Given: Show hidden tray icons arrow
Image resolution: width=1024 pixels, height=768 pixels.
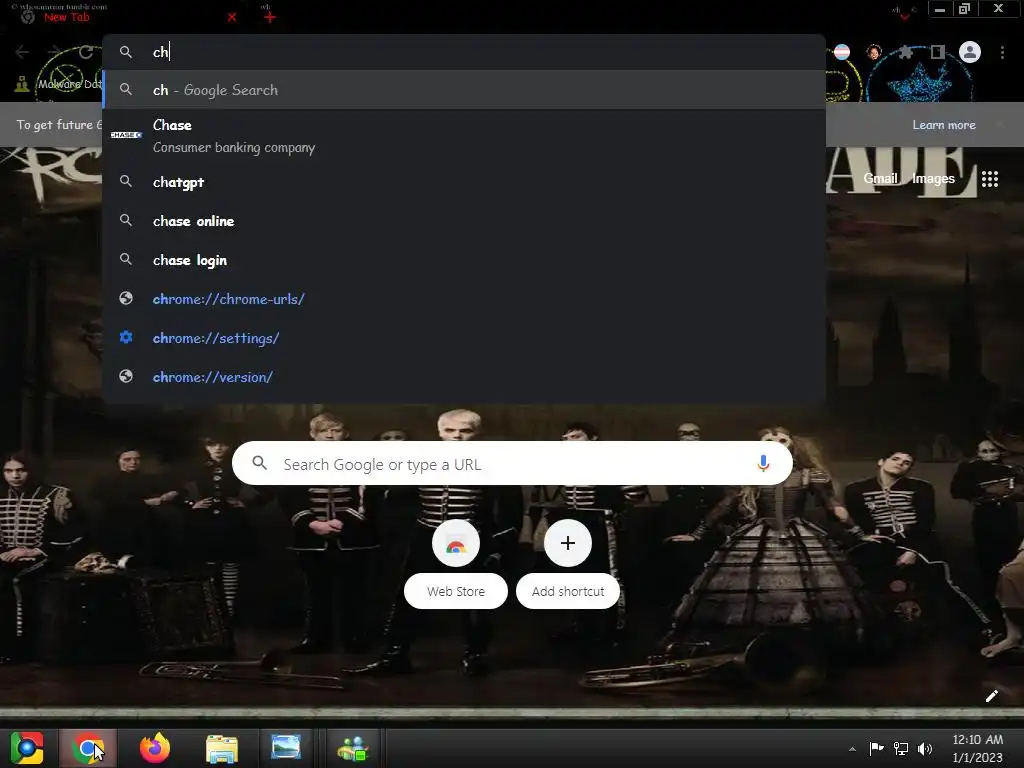Looking at the screenshot, I should coord(852,749).
